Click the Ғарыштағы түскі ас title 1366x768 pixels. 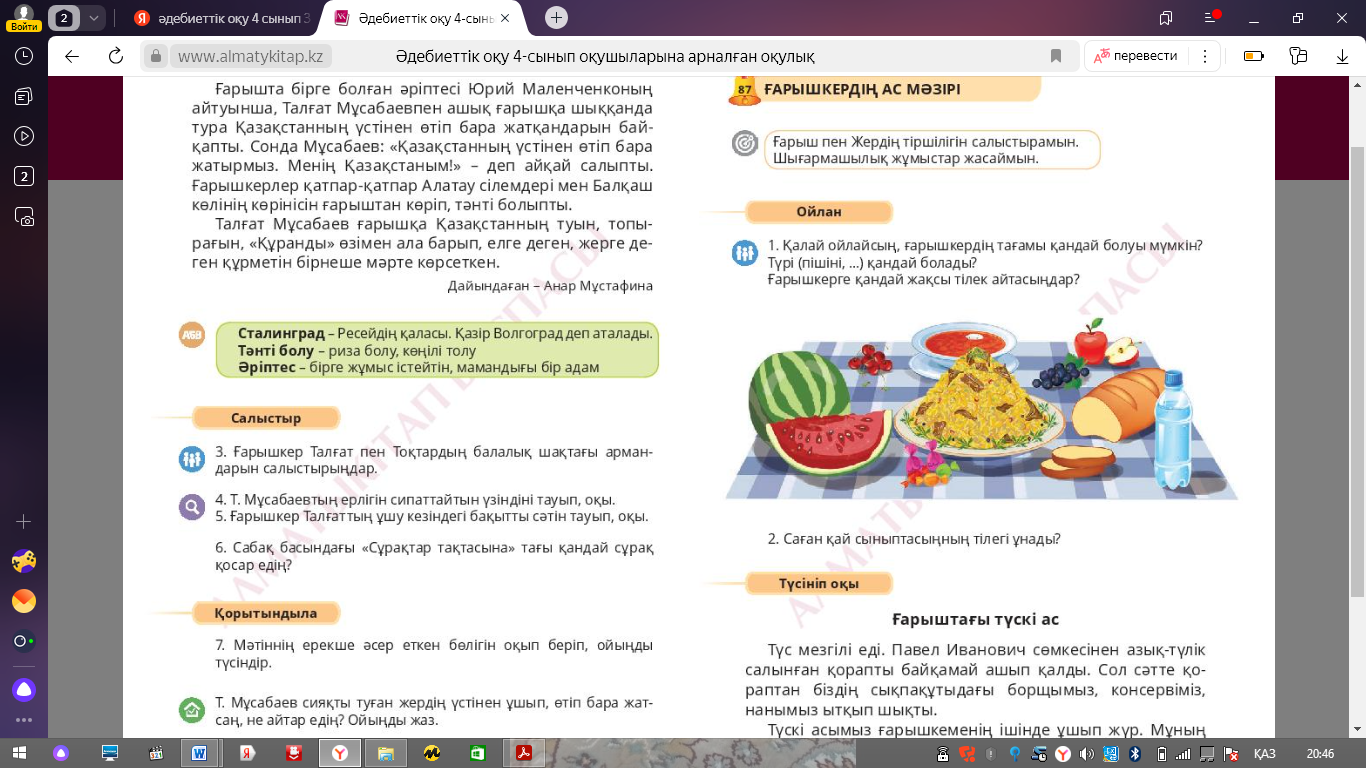pyautogui.click(x=975, y=619)
